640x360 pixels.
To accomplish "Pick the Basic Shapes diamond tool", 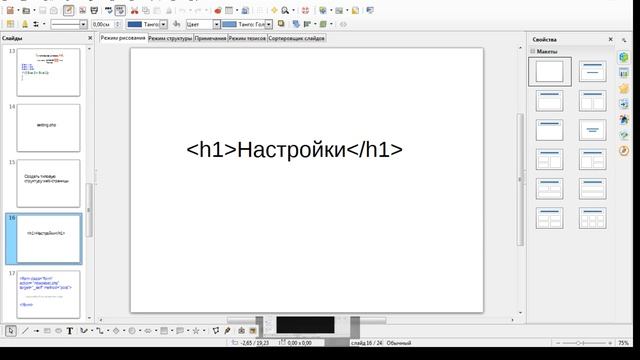I will click(x=116, y=331).
